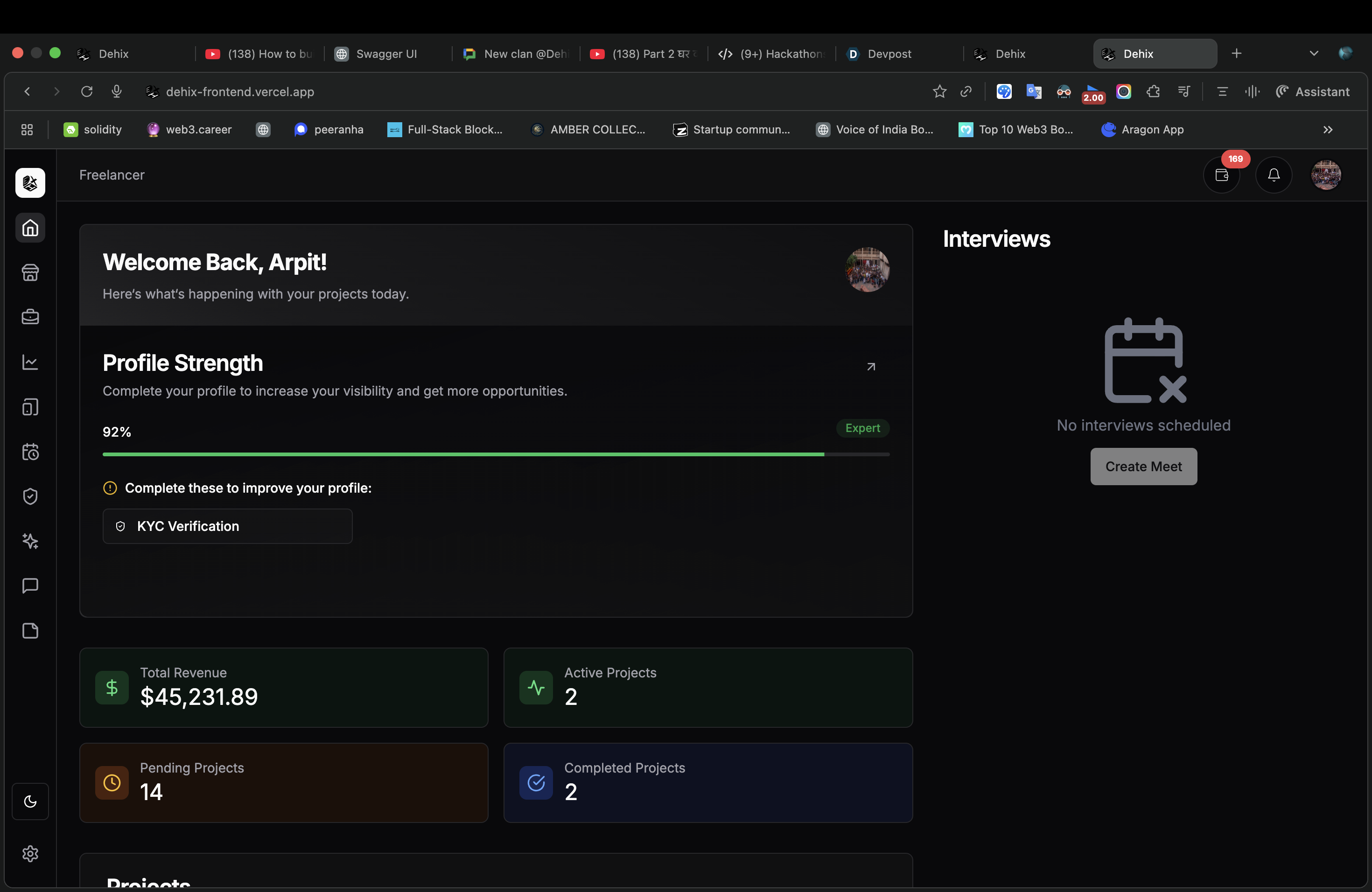
Task: Toggle dark mode with moon icon
Action: (30, 801)
